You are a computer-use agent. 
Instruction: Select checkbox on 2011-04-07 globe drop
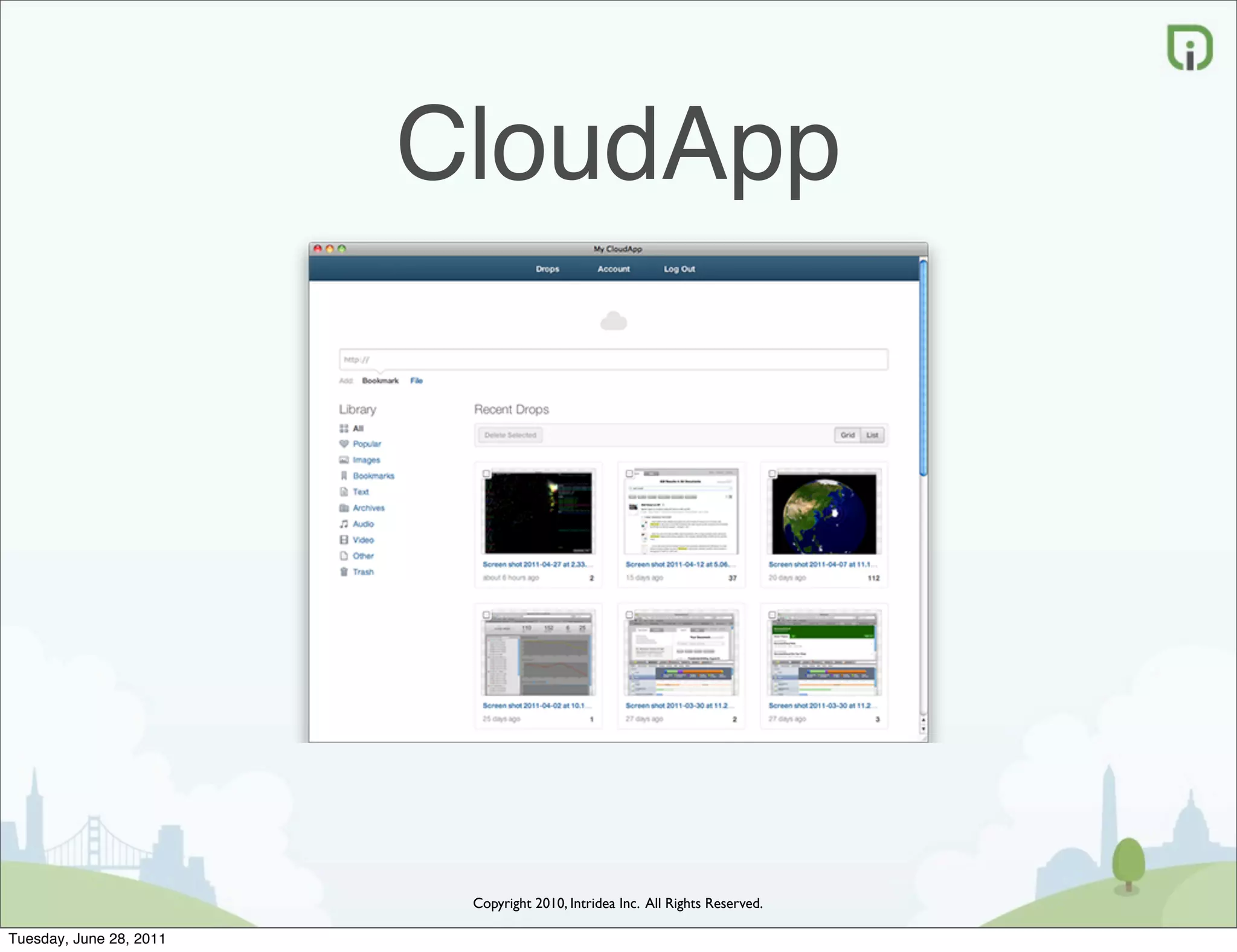(x=773, y=474)
